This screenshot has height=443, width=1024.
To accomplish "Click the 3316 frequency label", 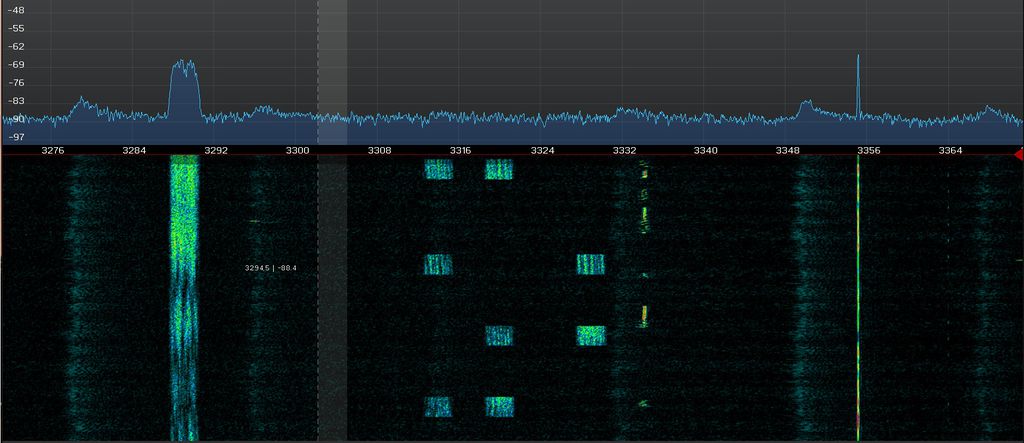I will pyautogui.click(x=460, y=150).
